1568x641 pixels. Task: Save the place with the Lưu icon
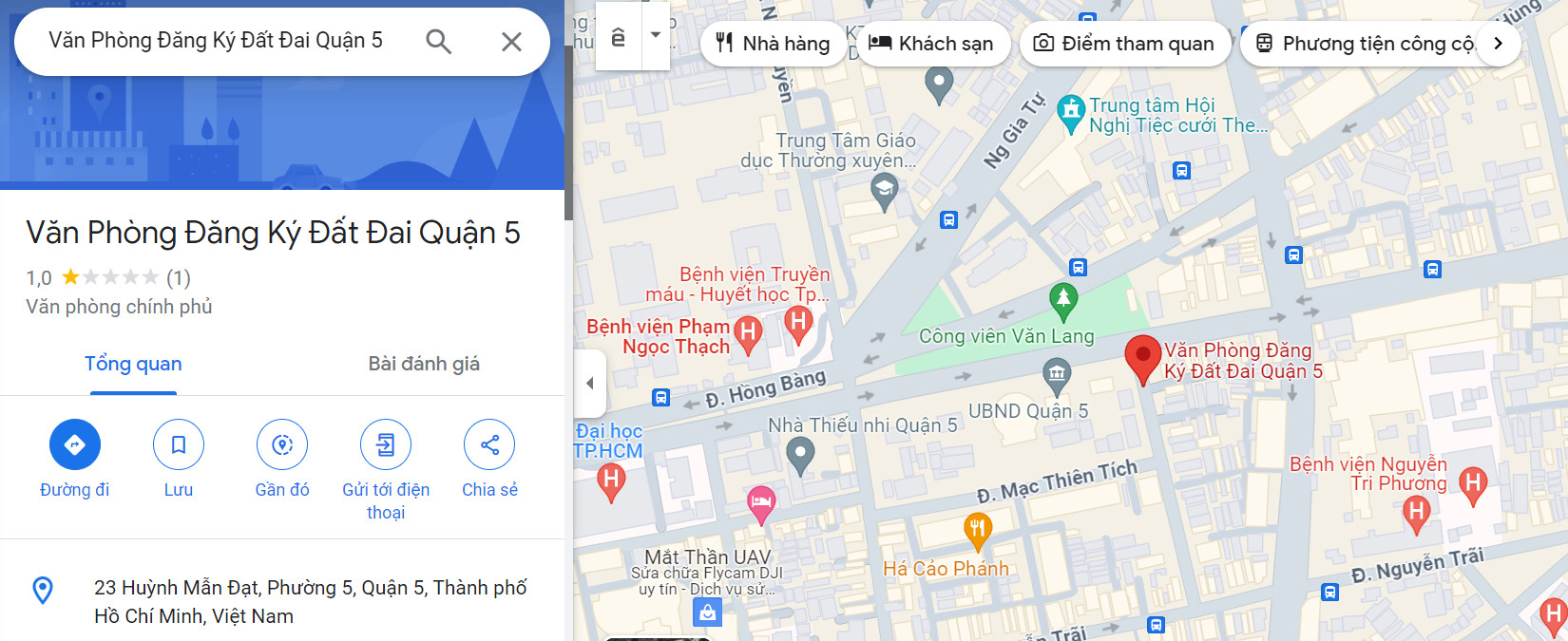click(x=179, y=444)
